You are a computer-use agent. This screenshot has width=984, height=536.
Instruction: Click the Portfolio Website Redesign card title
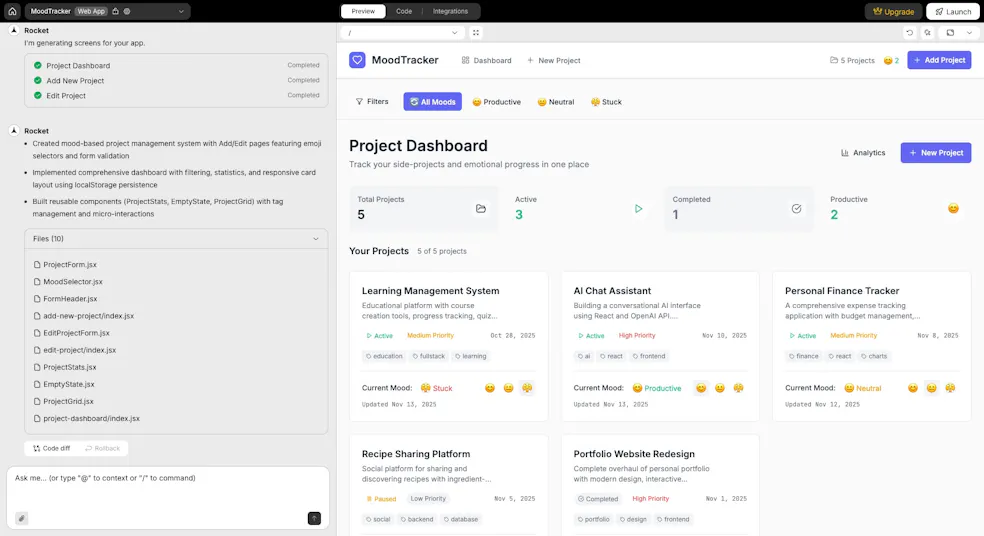(x=634, y=454)
